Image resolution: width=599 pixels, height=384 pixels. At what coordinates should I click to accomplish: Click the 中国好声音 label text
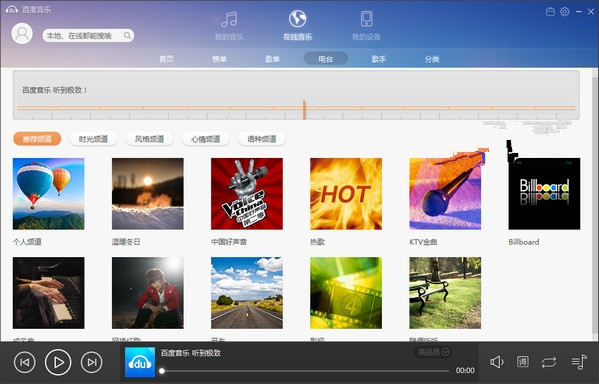coord(229,242)
